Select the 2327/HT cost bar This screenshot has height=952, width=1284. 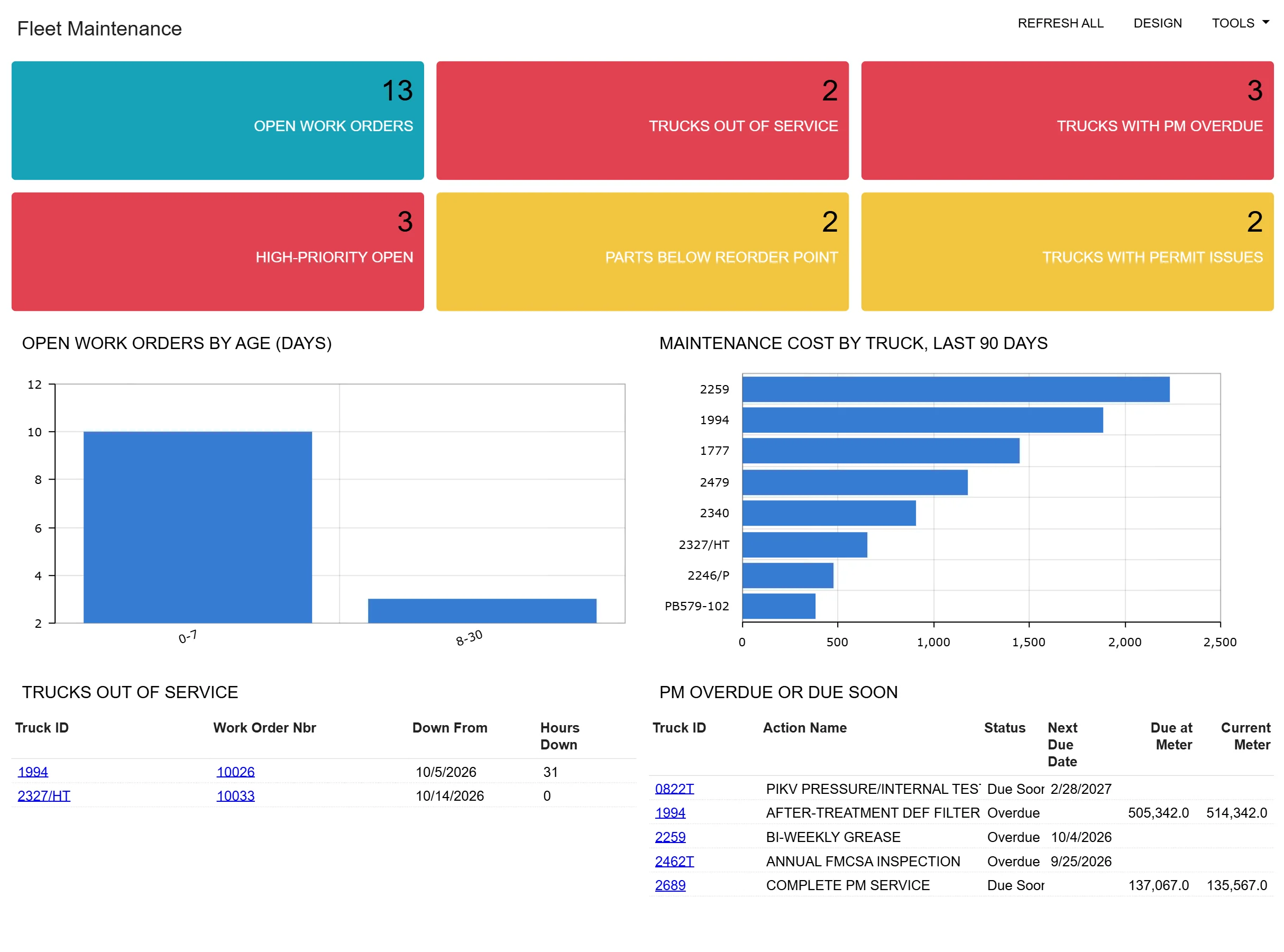805,545
